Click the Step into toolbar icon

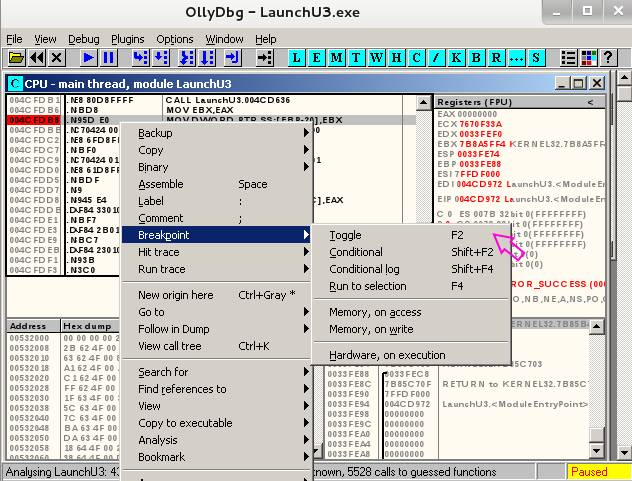141,58
